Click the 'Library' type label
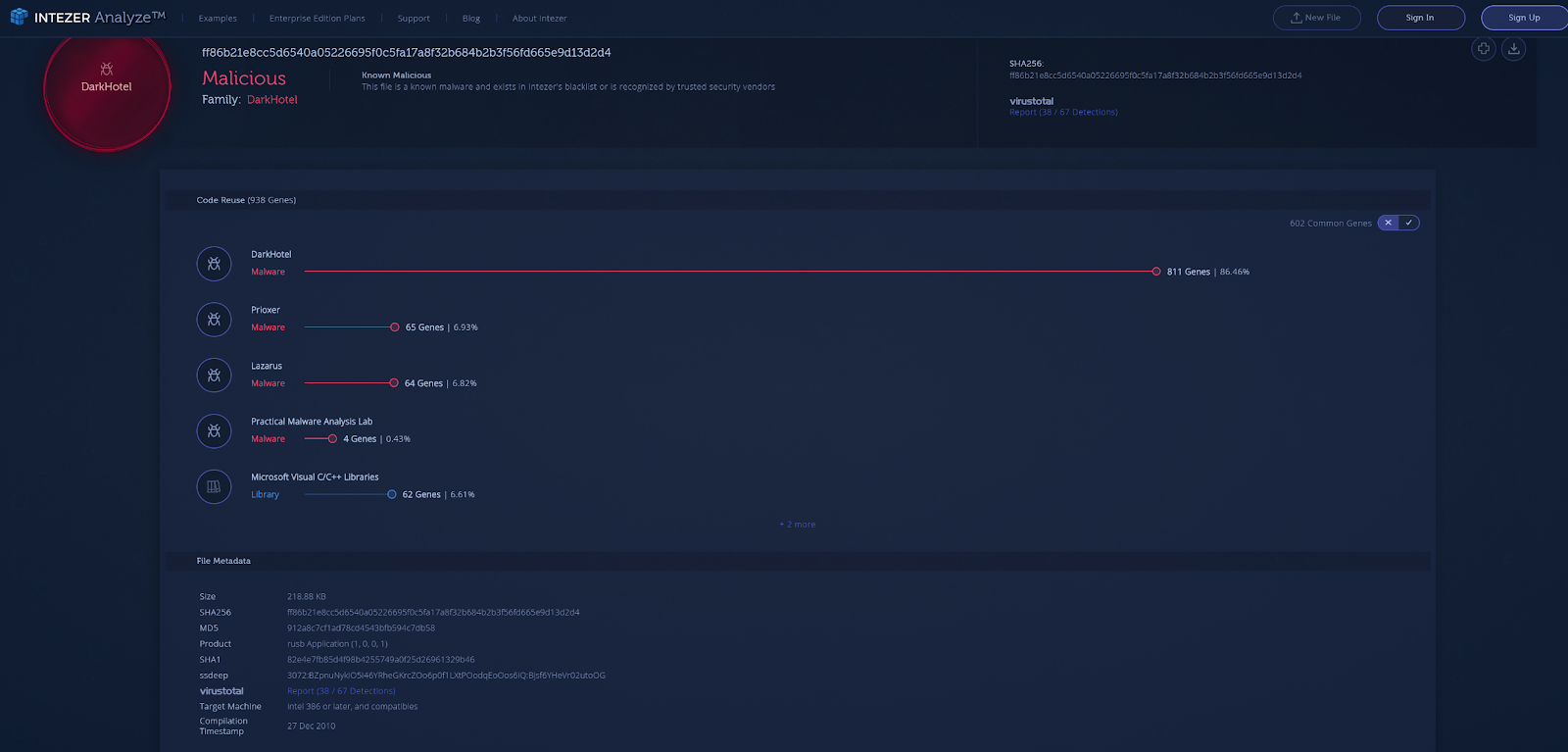The width and height of the screenshot is (1568, 752). point(265,495)
